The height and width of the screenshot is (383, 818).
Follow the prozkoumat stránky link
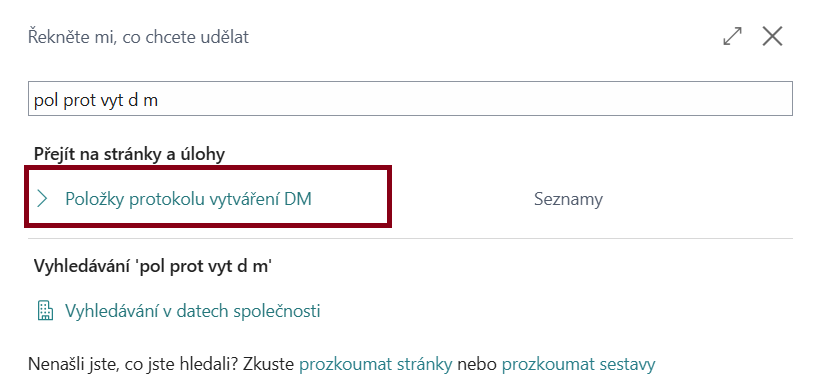pos(376,364)
